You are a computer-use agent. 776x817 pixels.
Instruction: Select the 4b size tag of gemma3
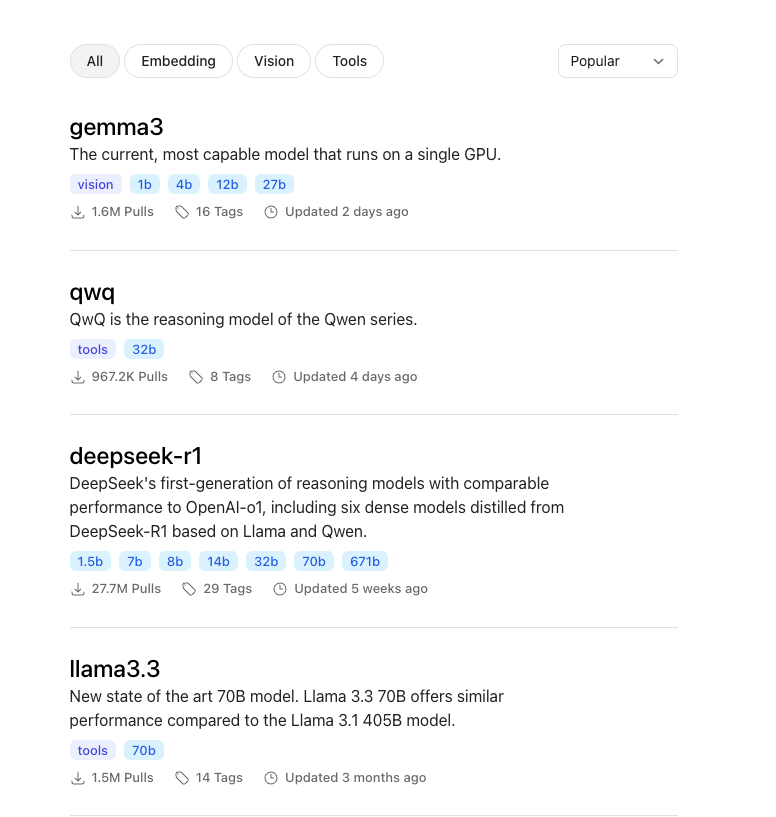click(x=184, y=184)
